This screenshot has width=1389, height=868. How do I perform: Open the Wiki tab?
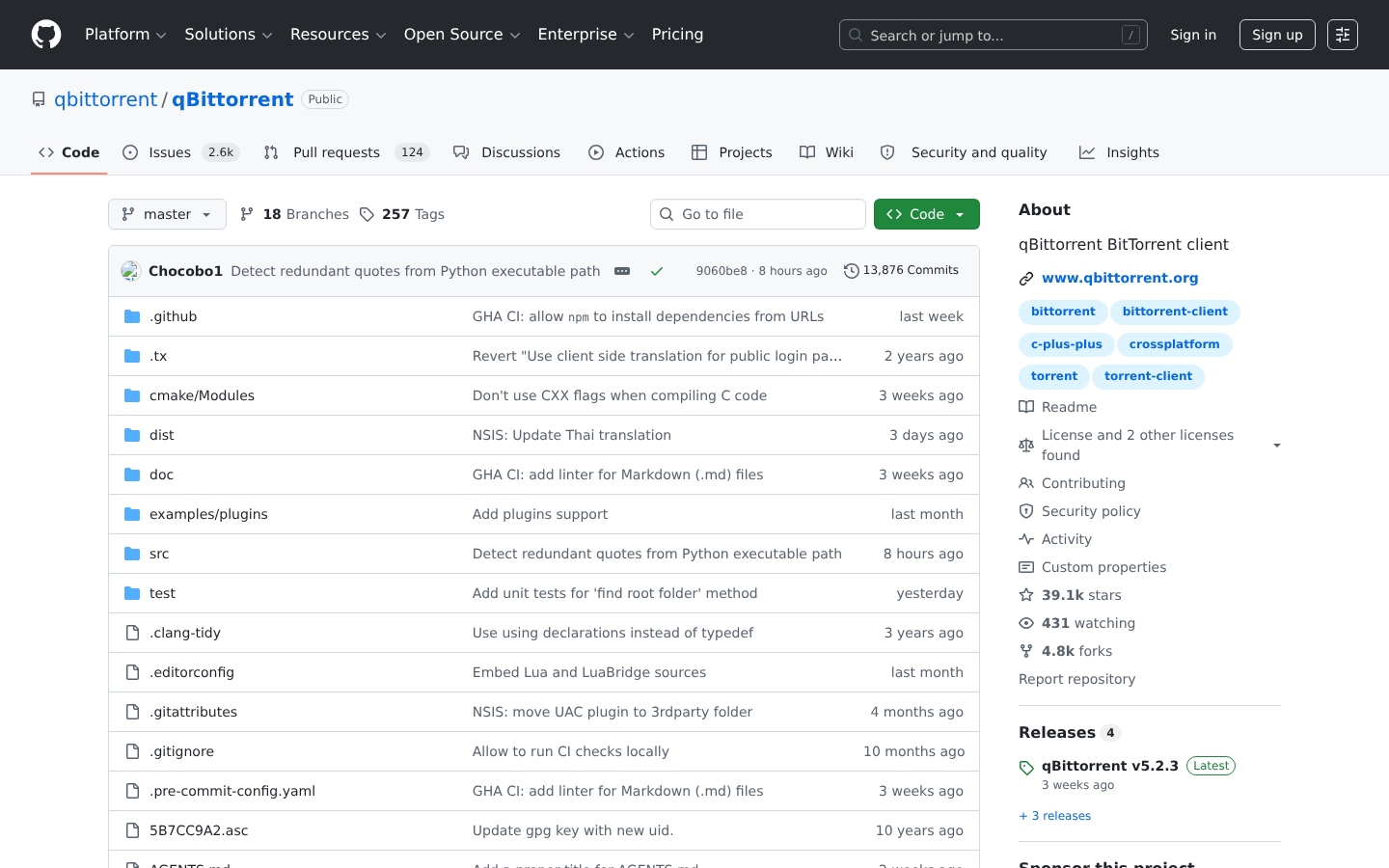(827, 152)
